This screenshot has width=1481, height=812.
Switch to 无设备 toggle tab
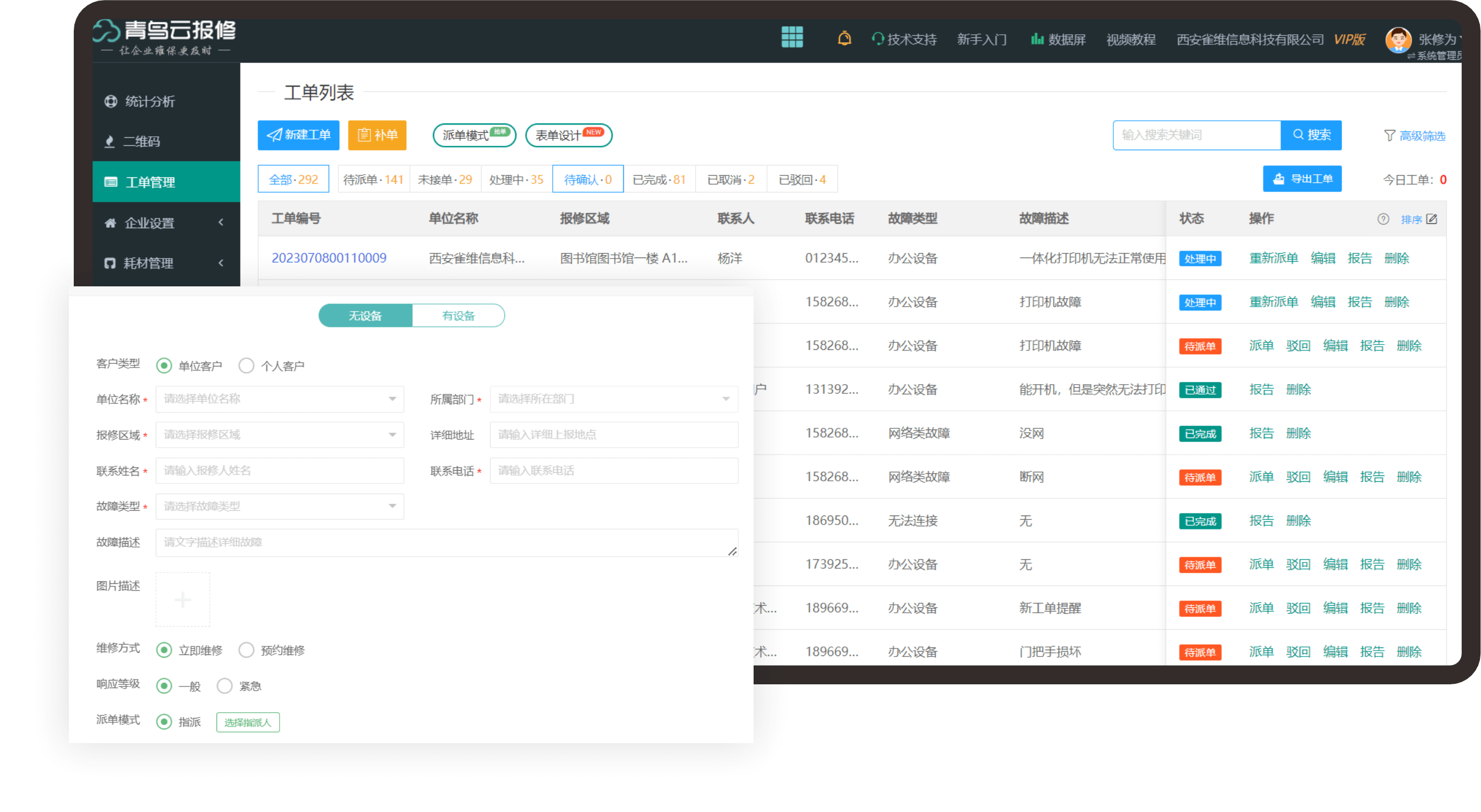(365, 316)
